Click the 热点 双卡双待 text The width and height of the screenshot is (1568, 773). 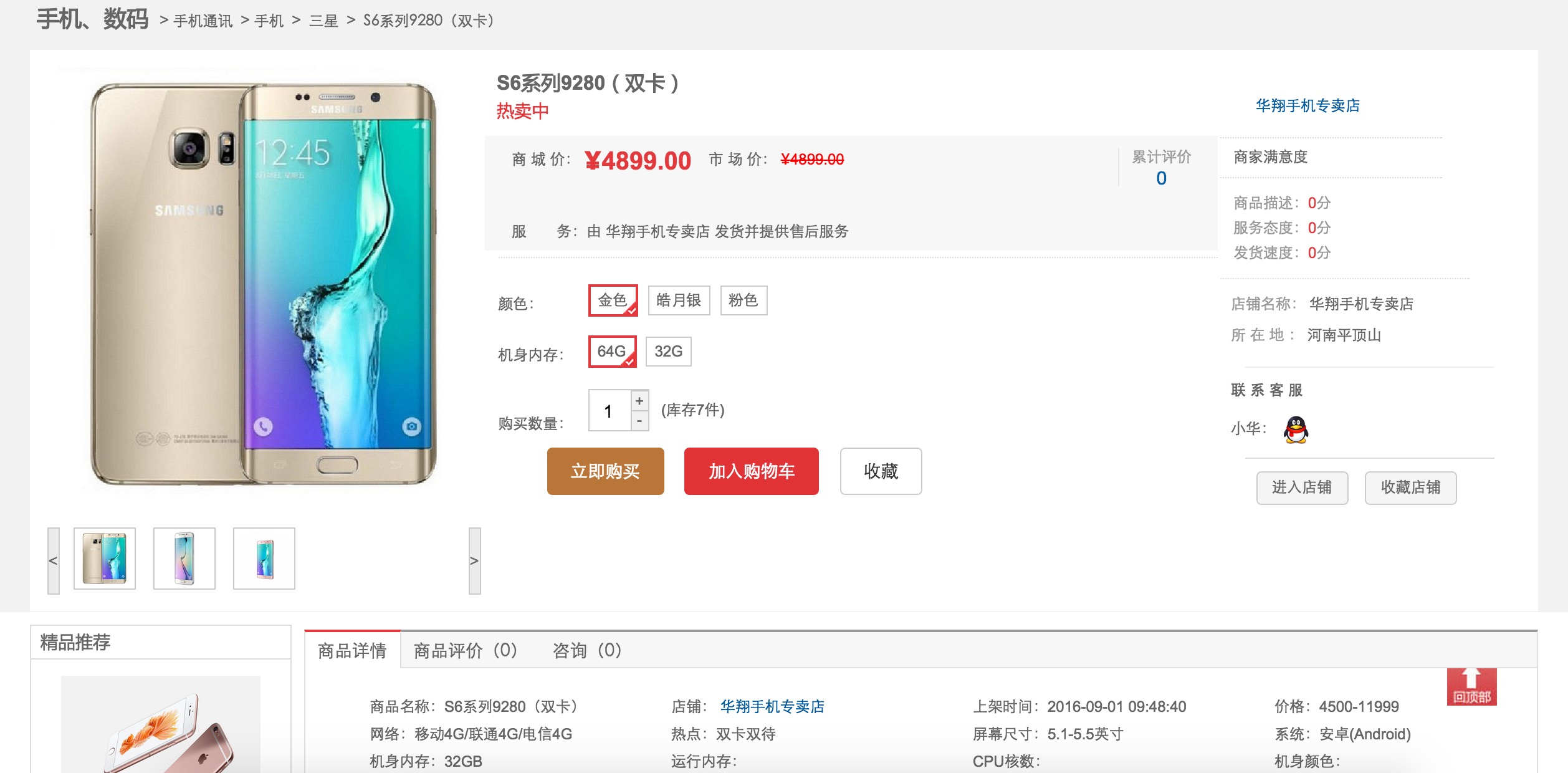coord(724,734)
